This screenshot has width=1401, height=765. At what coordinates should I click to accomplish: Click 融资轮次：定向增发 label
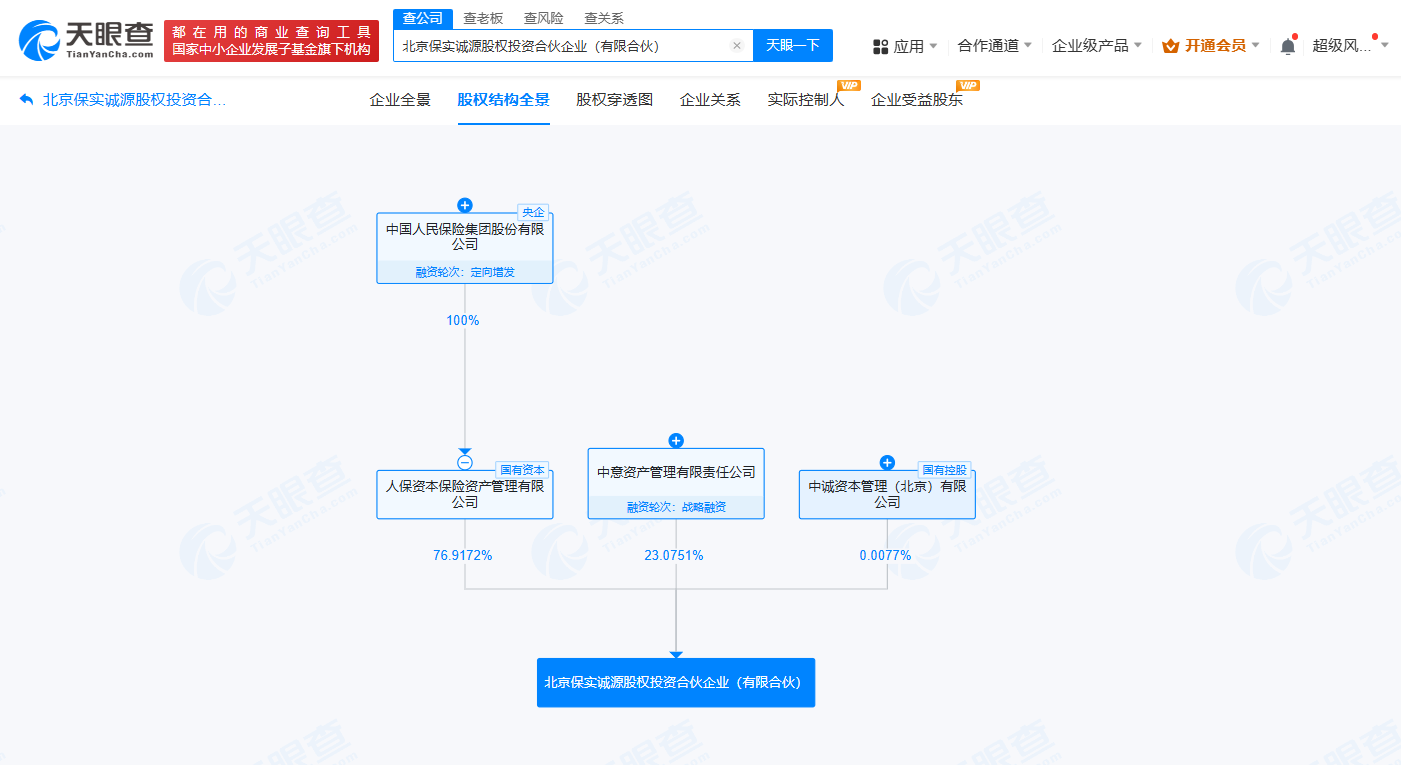pyautogui.click(x=465, y=272)
